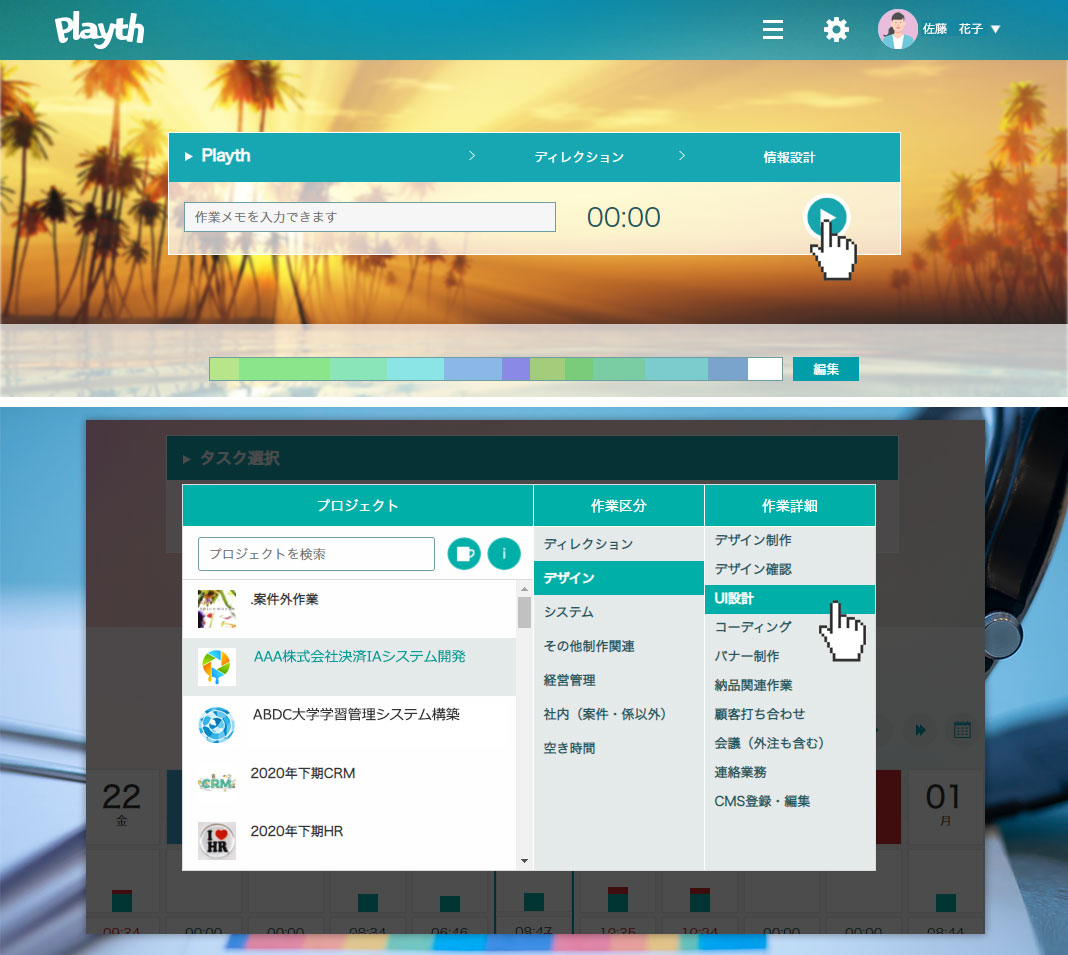Click the 作業詳細 column header

[790, 505]
